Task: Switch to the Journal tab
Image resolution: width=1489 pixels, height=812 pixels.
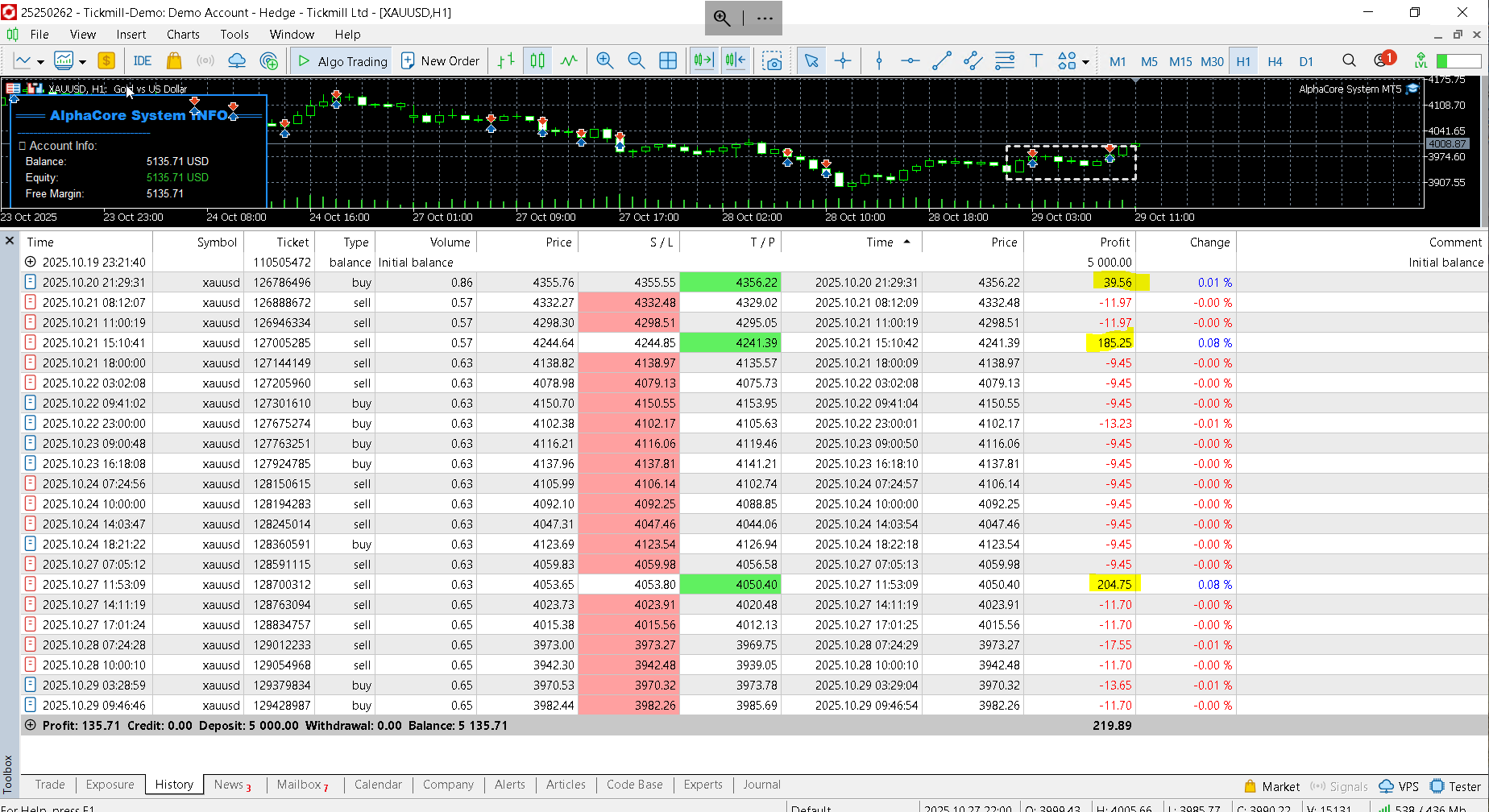Action: tap(761, 785)
